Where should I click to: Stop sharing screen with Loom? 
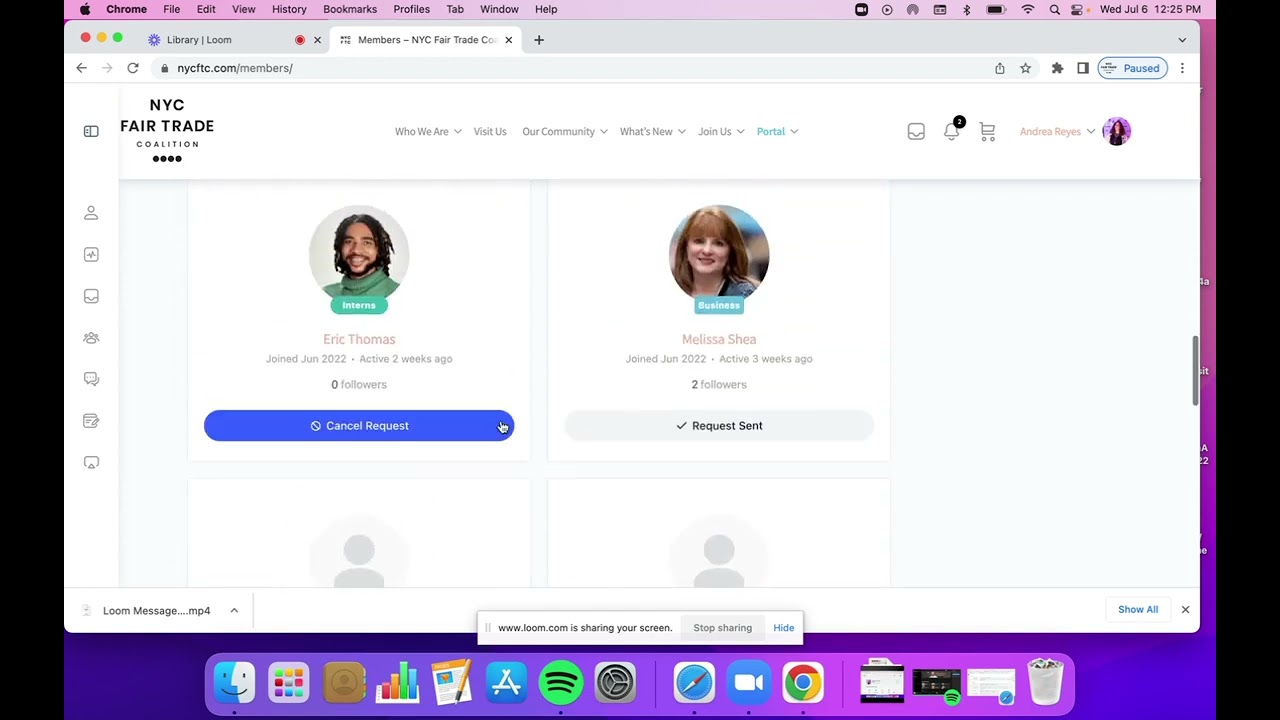723,628
